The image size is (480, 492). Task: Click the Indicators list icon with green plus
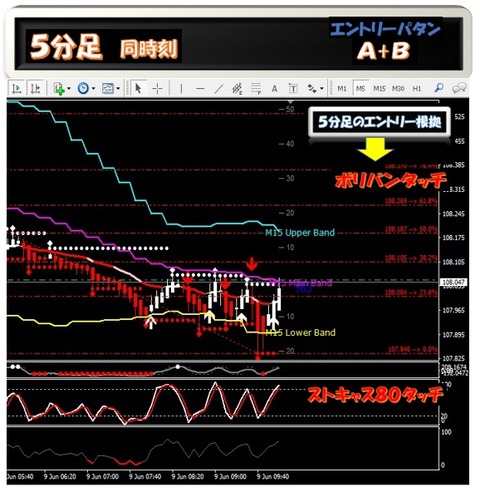pyautogui.click(x=59, y=89)
